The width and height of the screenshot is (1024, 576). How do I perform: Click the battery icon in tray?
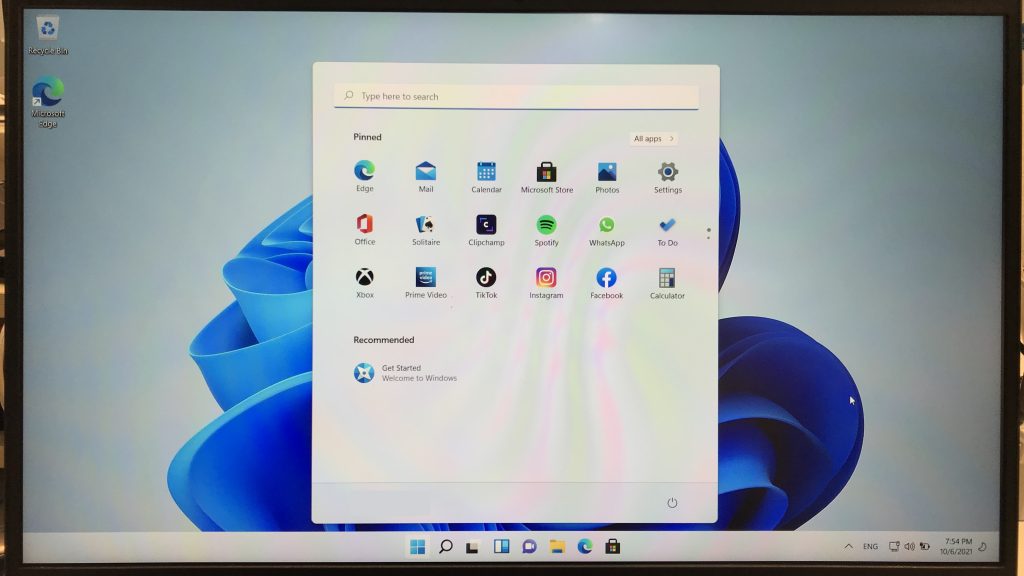(925, 547)
